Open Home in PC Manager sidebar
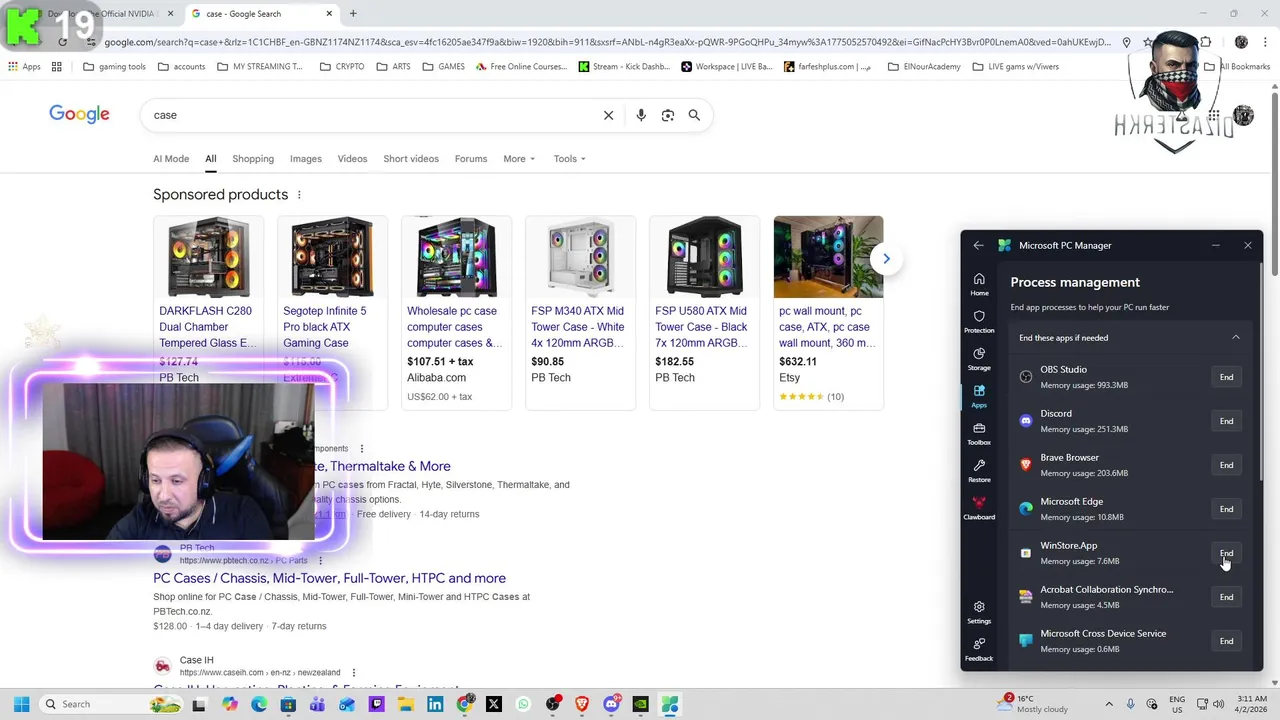The width and height of the screenshot is (1280, 720). pos(979,284)
